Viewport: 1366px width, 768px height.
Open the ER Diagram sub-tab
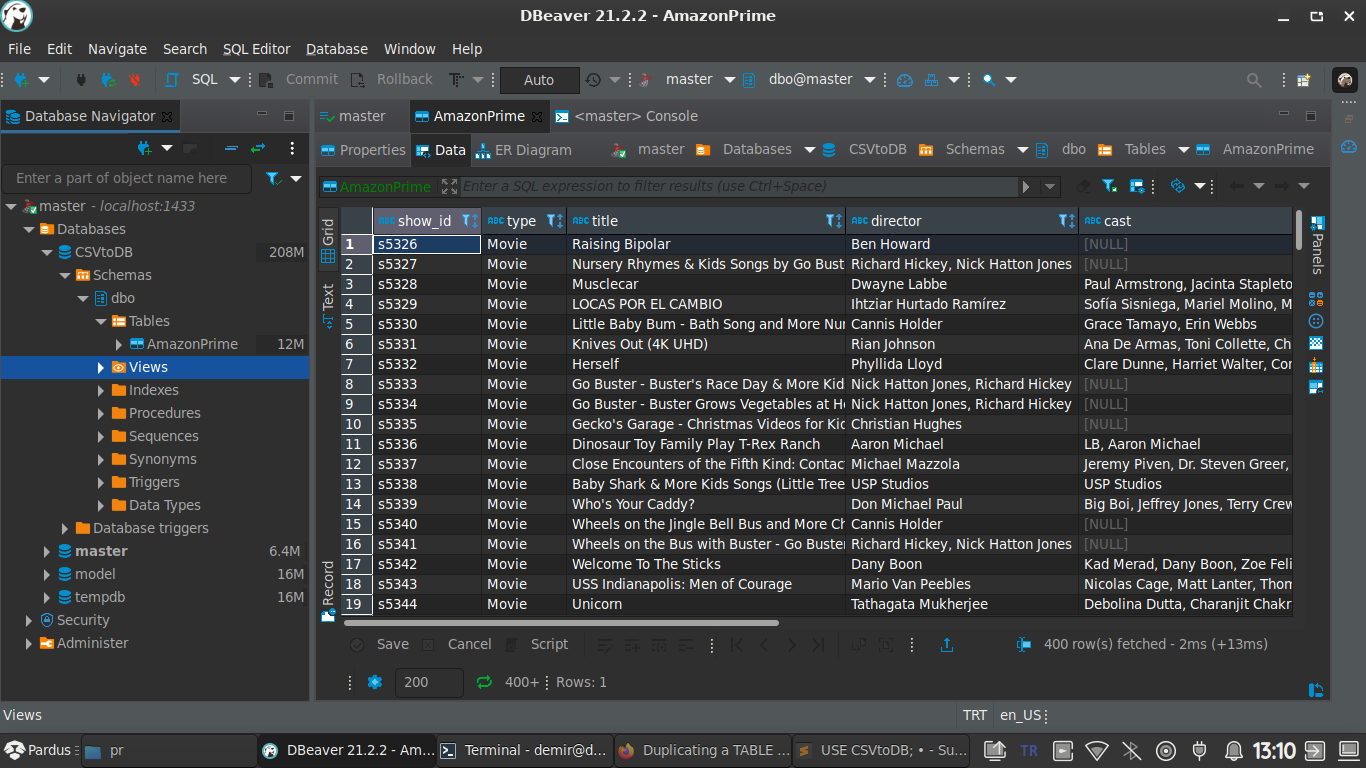[525, 150]
